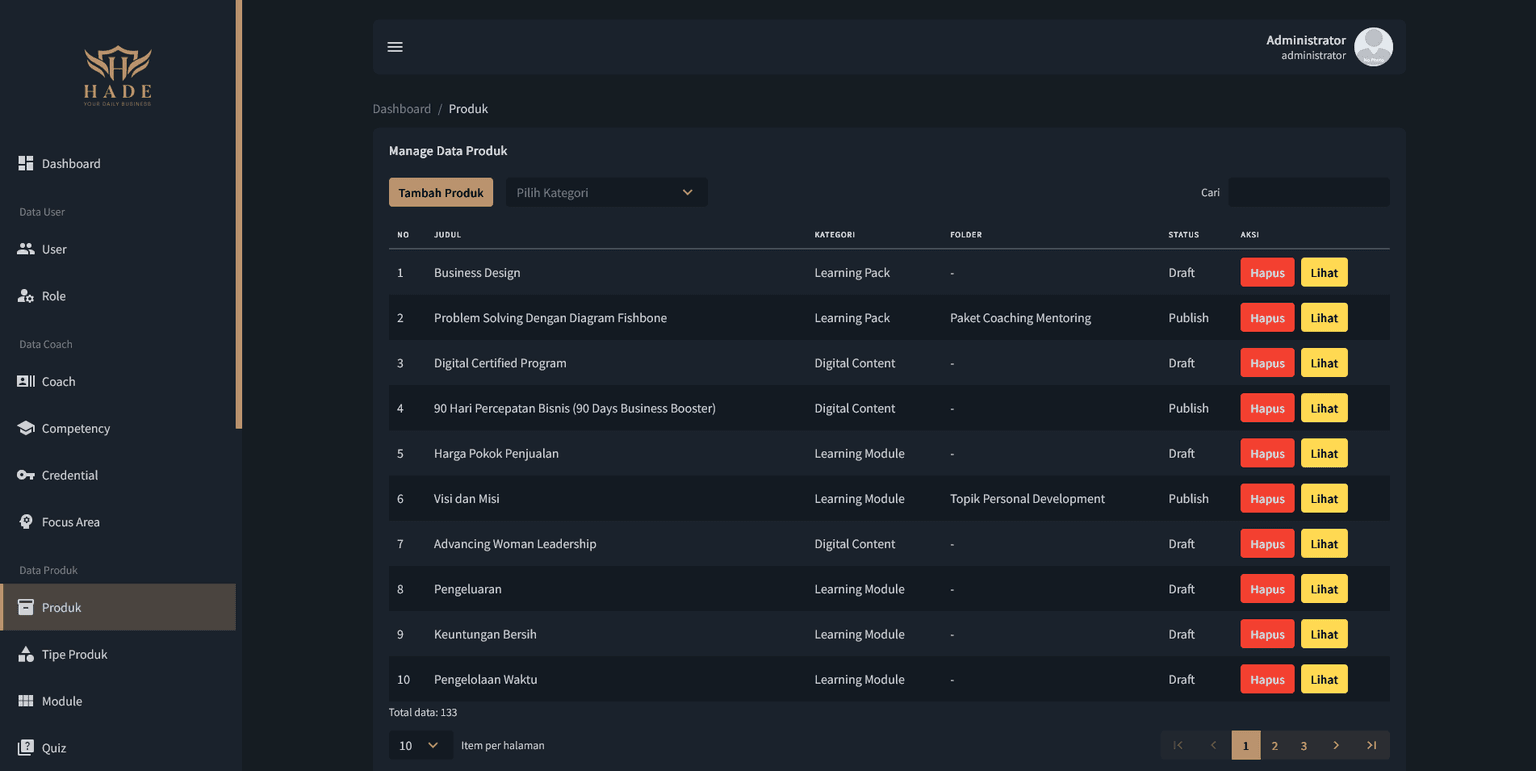
Task: Click the Cari search field
Action: (x=1308, y=192)
